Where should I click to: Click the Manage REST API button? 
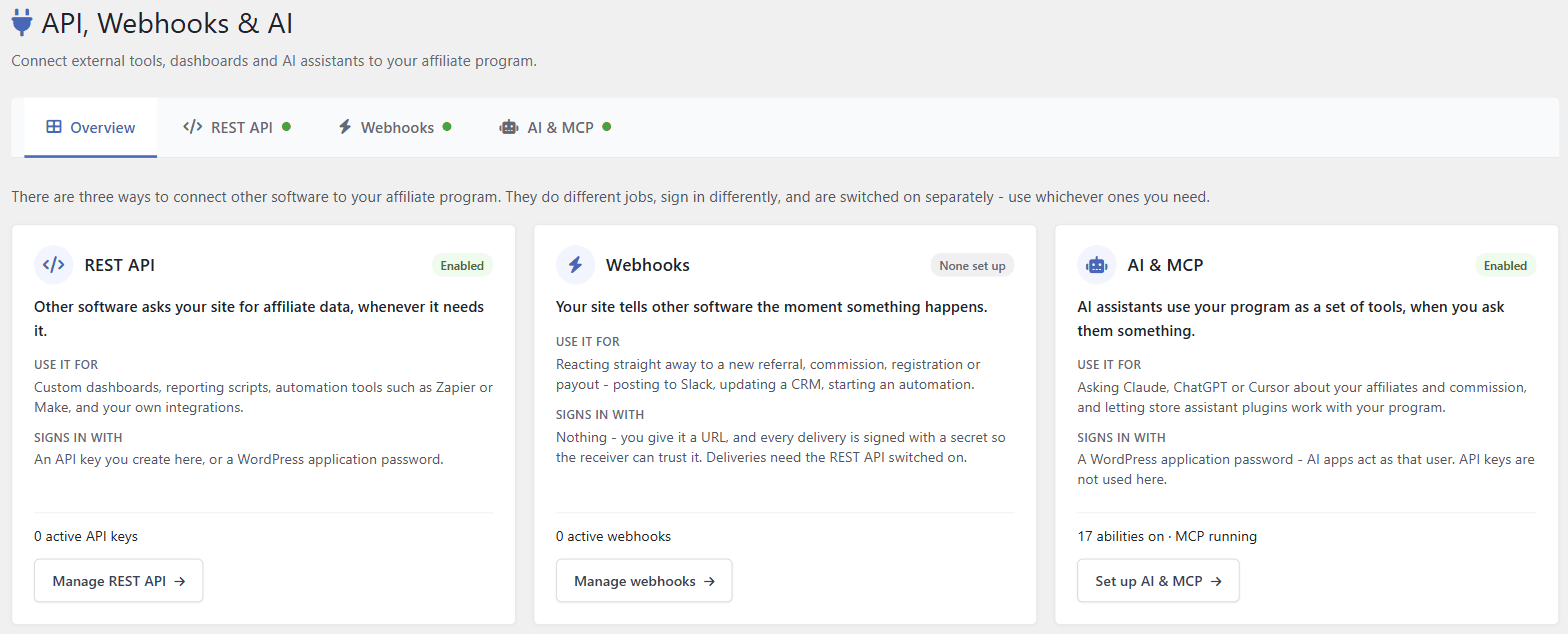click(119, 580)
